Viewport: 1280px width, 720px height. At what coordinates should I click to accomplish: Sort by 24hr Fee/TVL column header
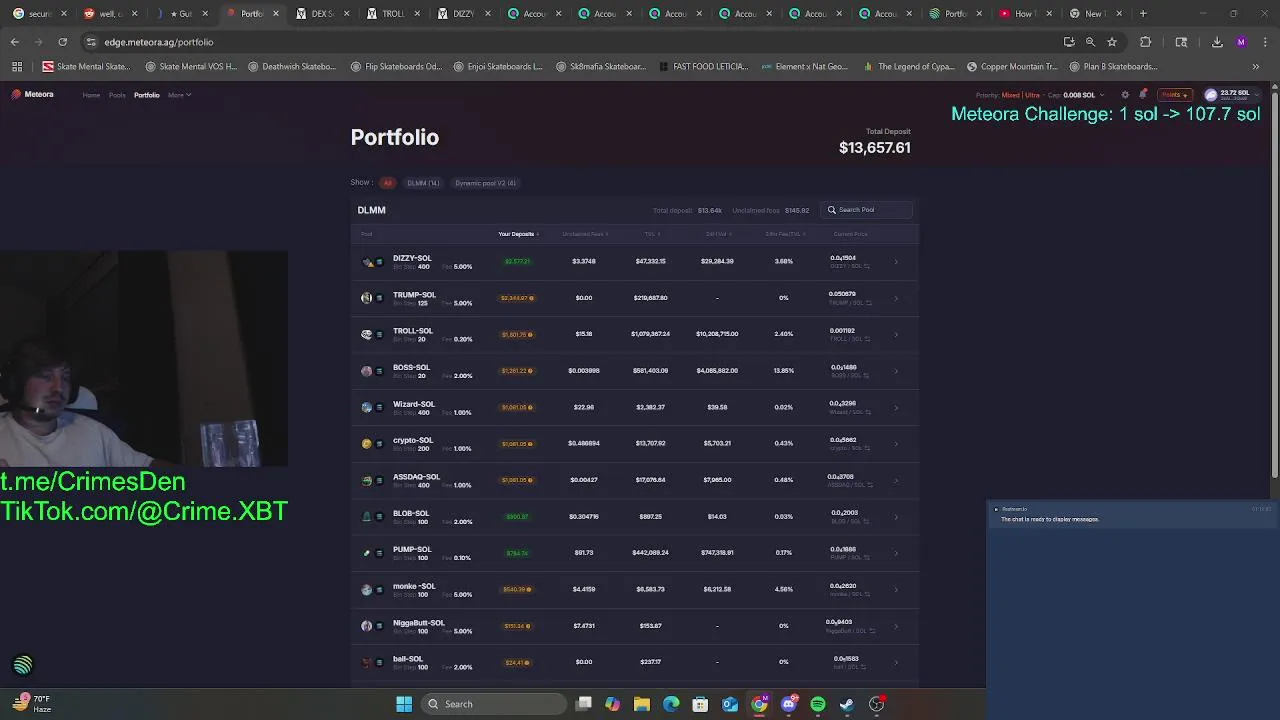[784, 234]
